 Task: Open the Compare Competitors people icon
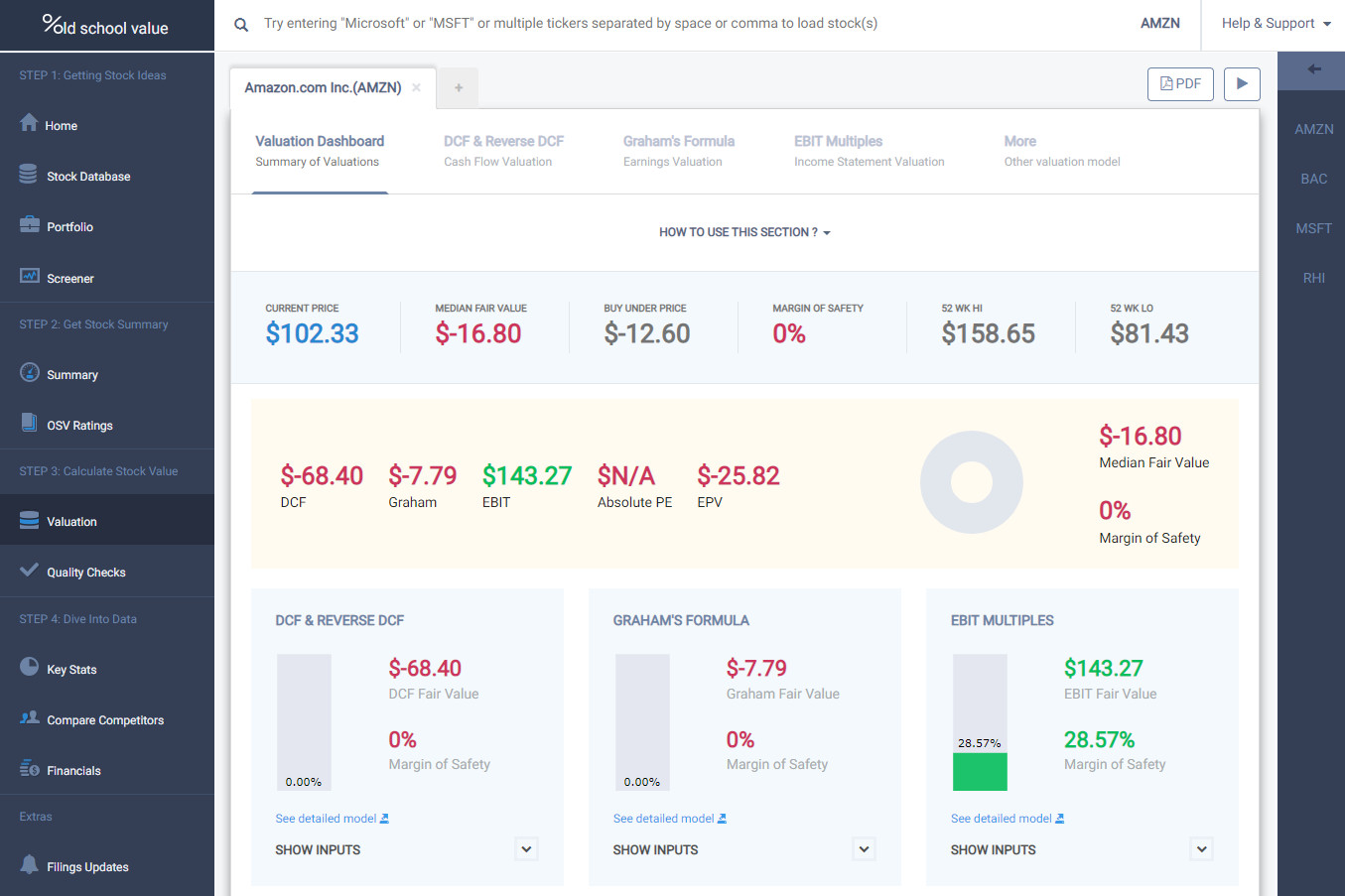tap(29, 717)
